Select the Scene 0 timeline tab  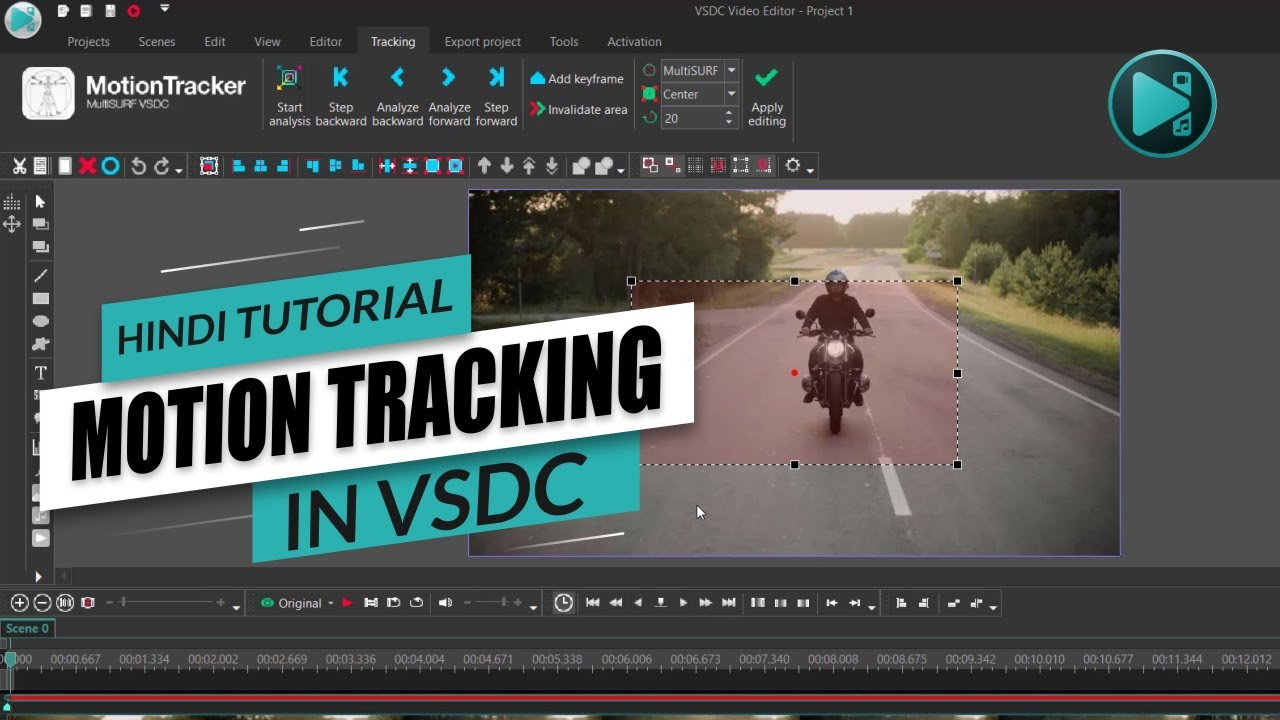coord(27,629)
